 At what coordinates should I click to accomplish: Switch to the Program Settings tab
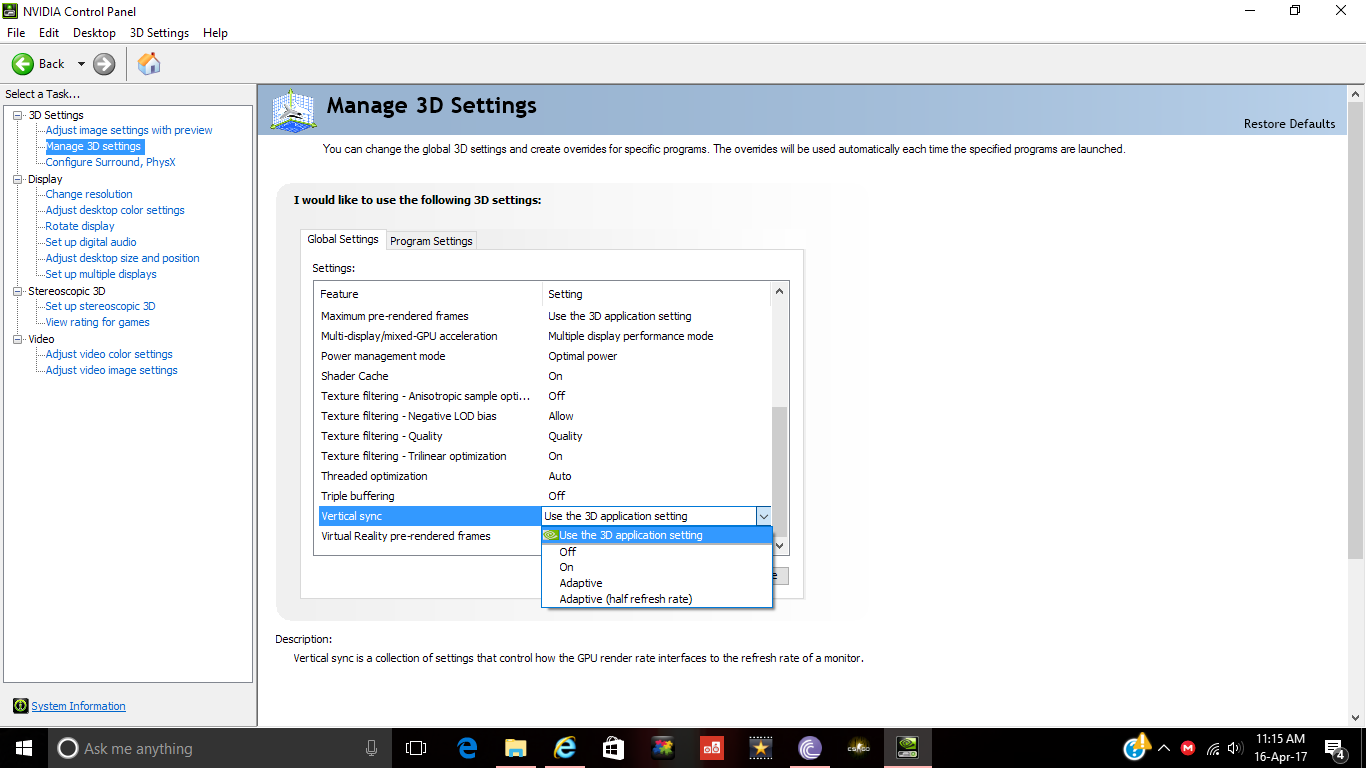(x=431, y=241)
